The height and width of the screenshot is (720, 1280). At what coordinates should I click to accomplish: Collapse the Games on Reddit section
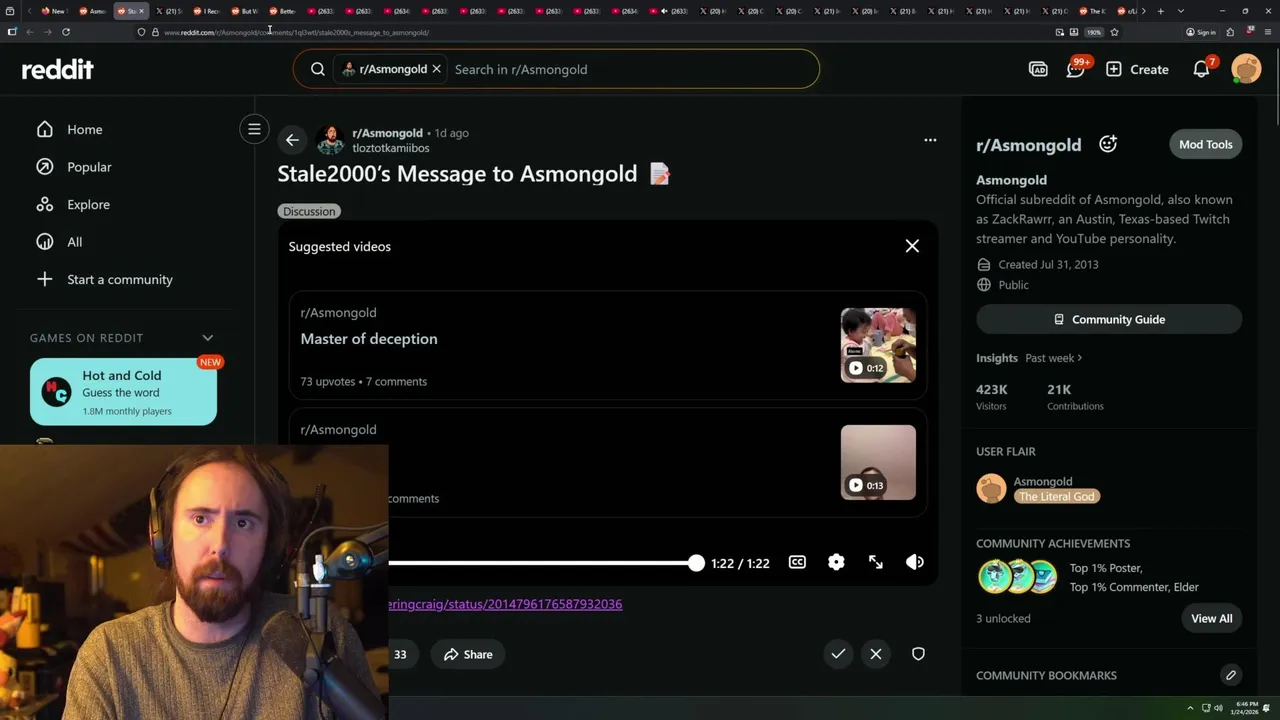point(208,337)
